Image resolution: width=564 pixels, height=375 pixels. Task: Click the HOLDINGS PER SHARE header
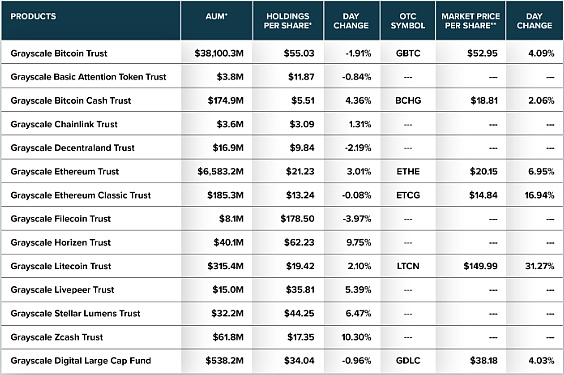pos(288,21)
